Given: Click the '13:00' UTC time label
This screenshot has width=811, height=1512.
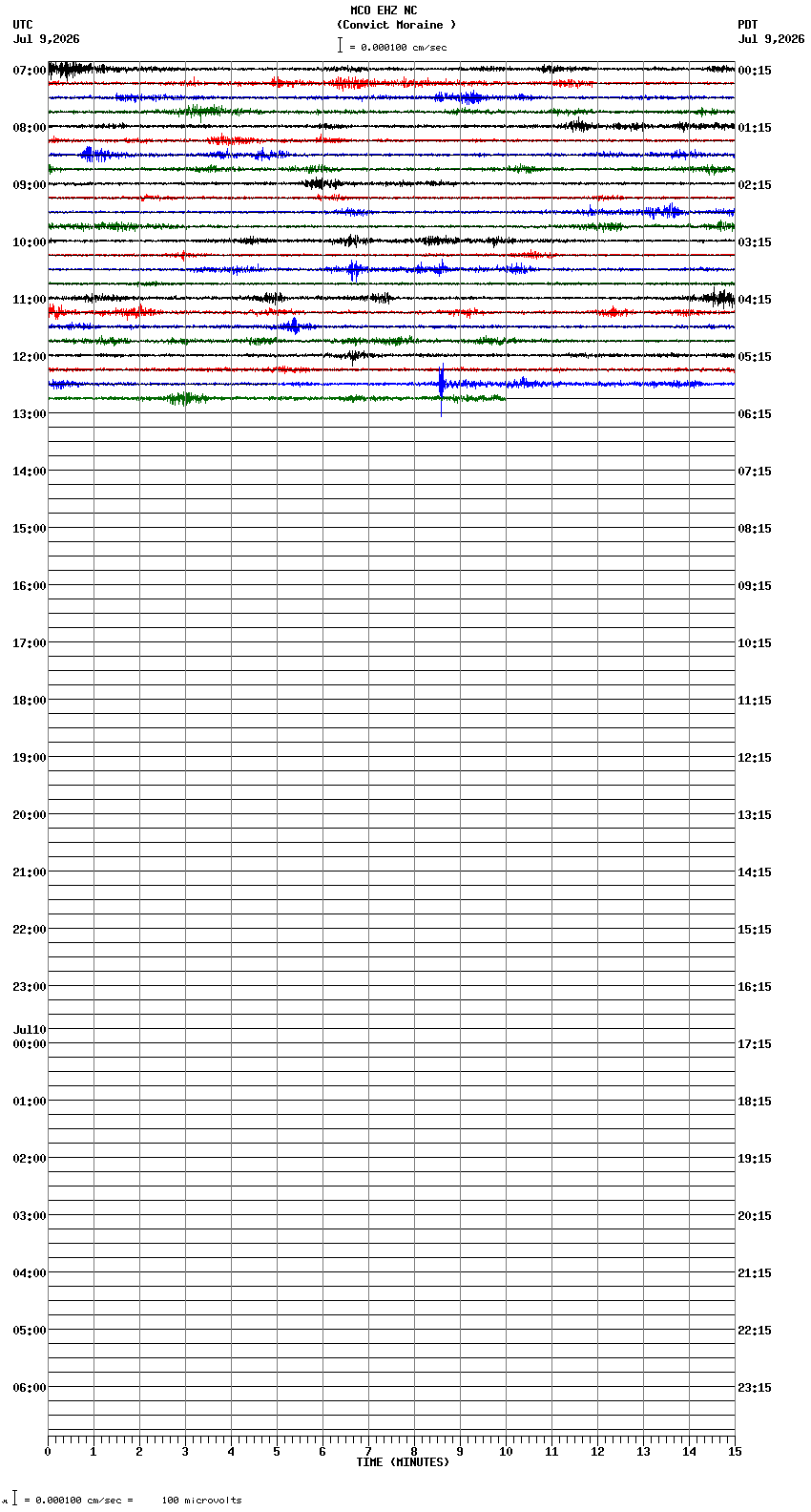Looking at the screenshot, I should click(x=30, y=414).
